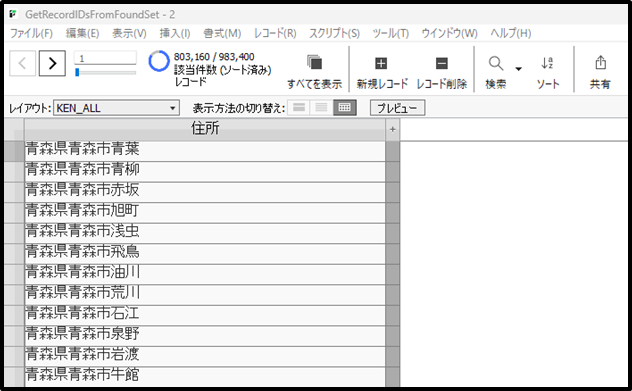
Task: Select the 青森県青森市石江 row
Action: (x=205, y=315)
